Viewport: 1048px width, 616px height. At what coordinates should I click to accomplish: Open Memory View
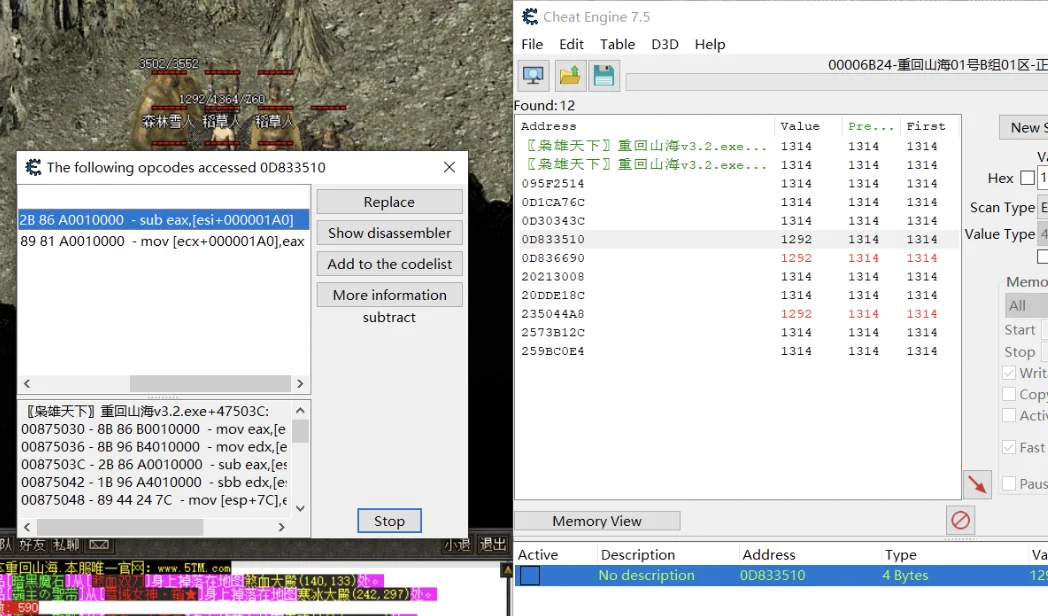tap(597, 521)
